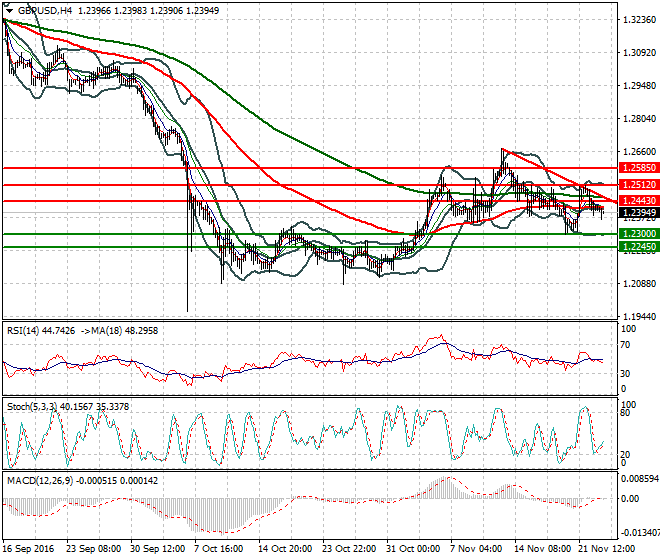Click the RSI(14) 44.7426 indicator label
The image size is (660, 560).
41,331
